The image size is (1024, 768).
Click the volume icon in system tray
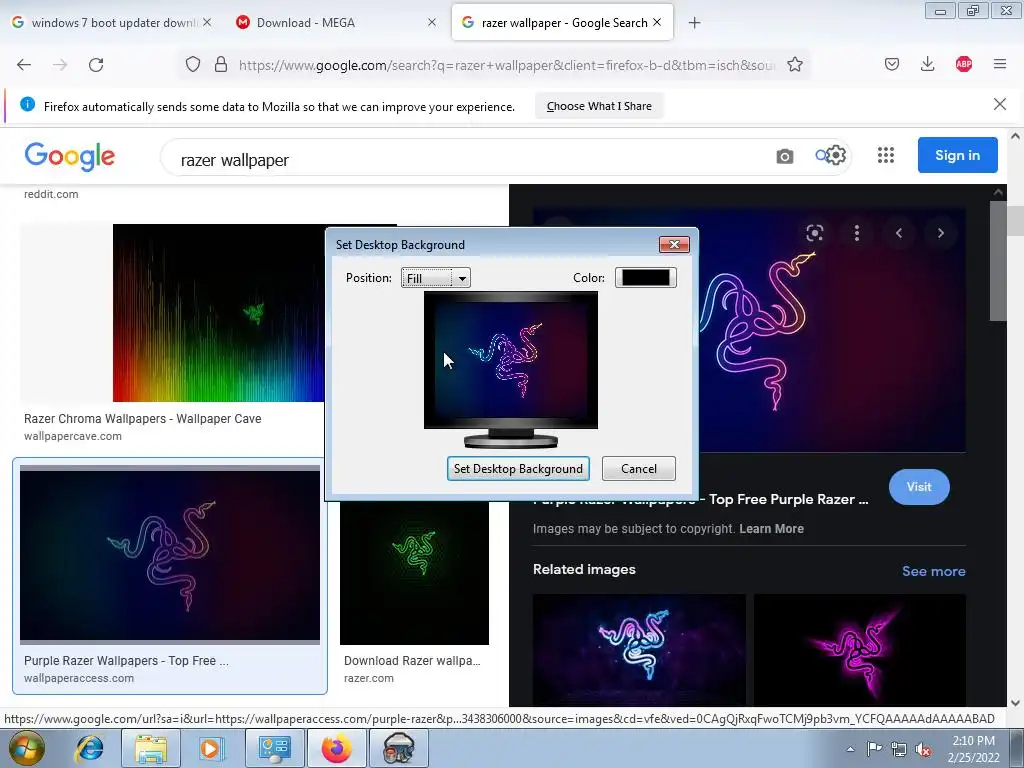coord(923,749)
